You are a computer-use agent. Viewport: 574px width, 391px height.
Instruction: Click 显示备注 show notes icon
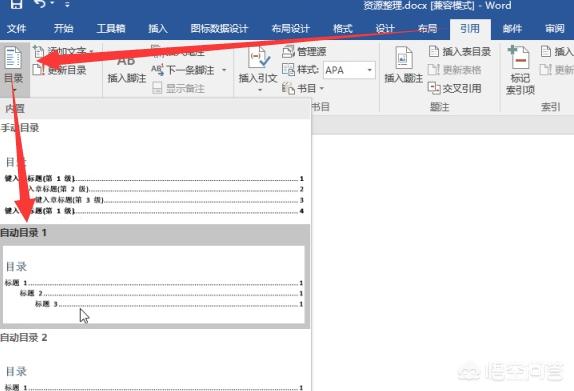[x=157, y=88]
